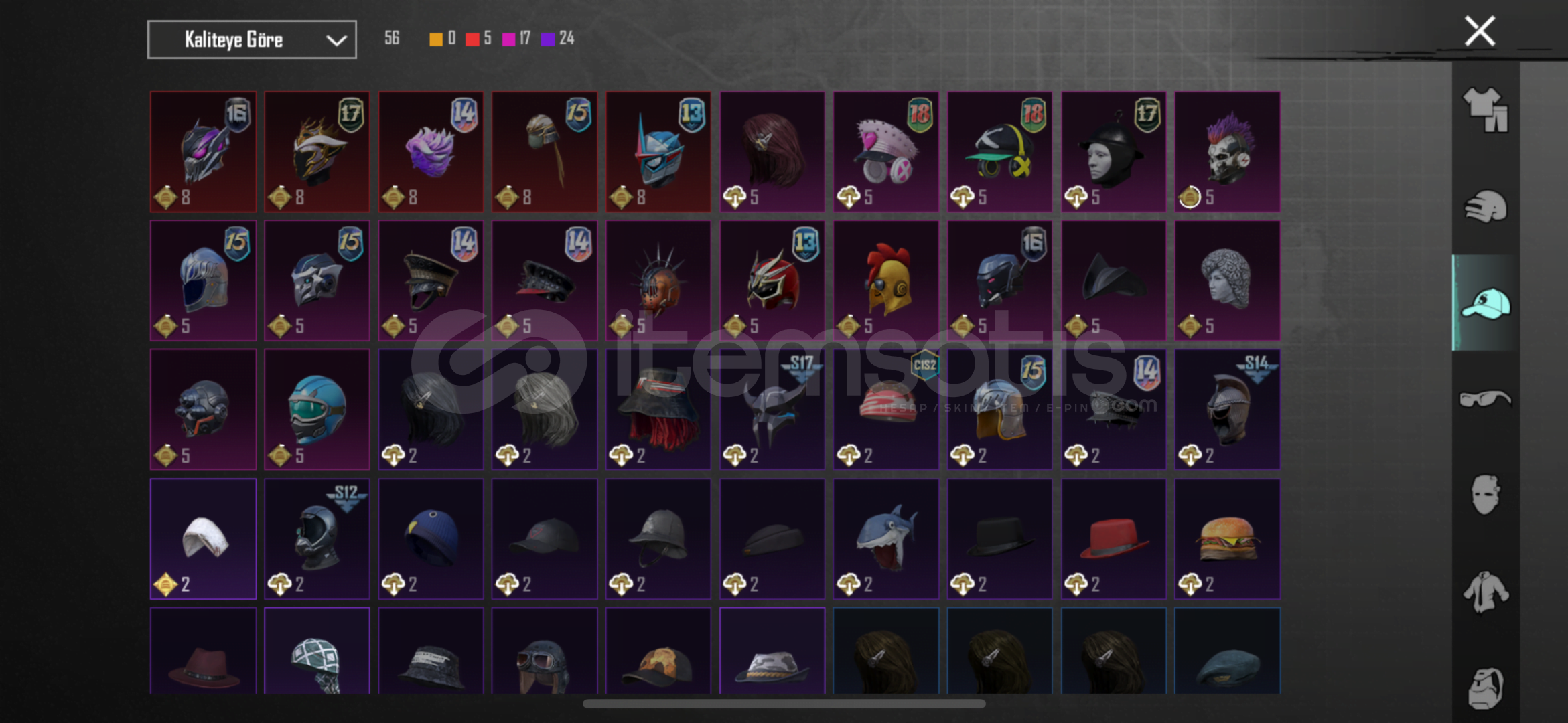
Task: Click the horizontal scrollbar at bottom
Action: tap(784, 704)
